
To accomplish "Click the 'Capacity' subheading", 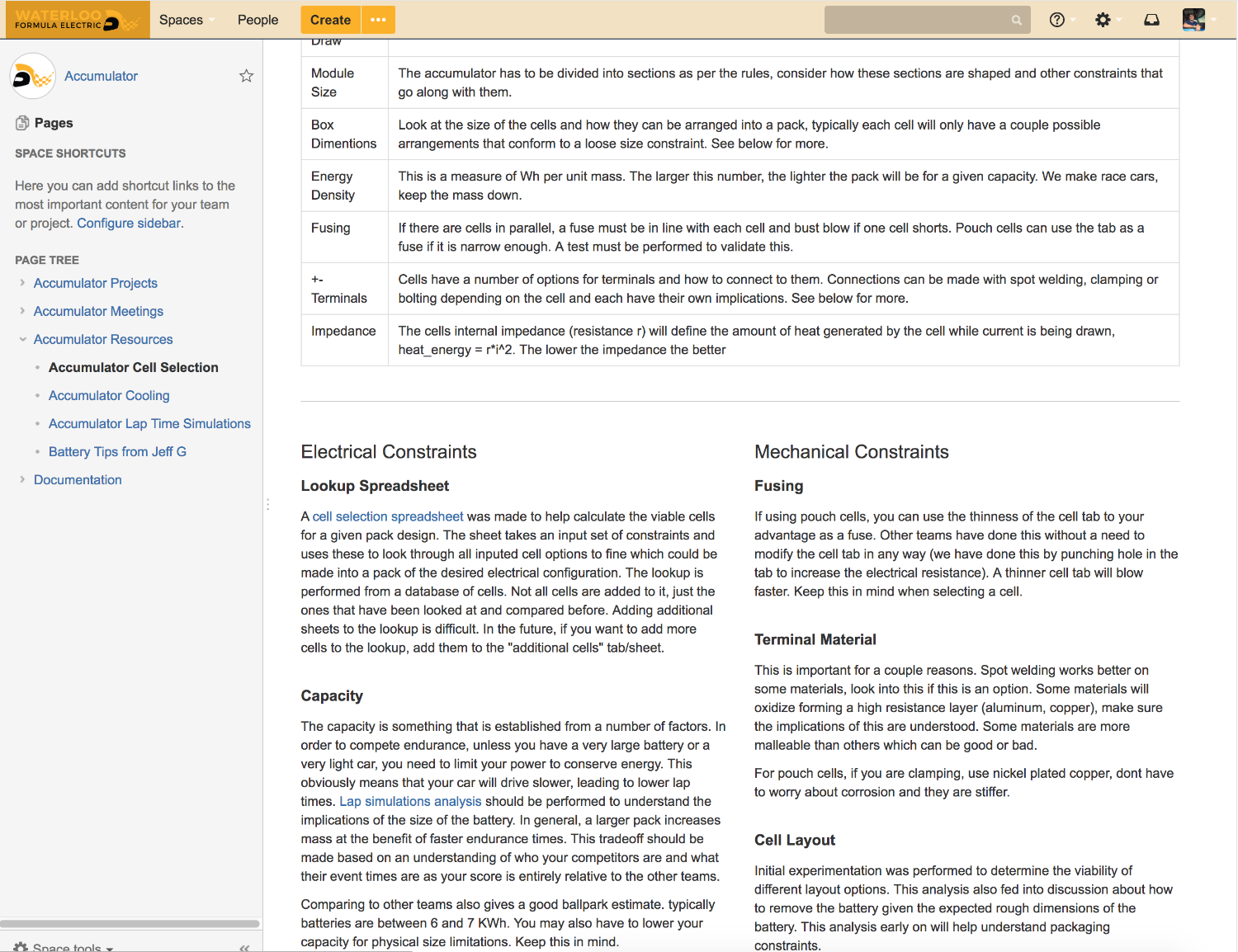I will pos(332,695).
